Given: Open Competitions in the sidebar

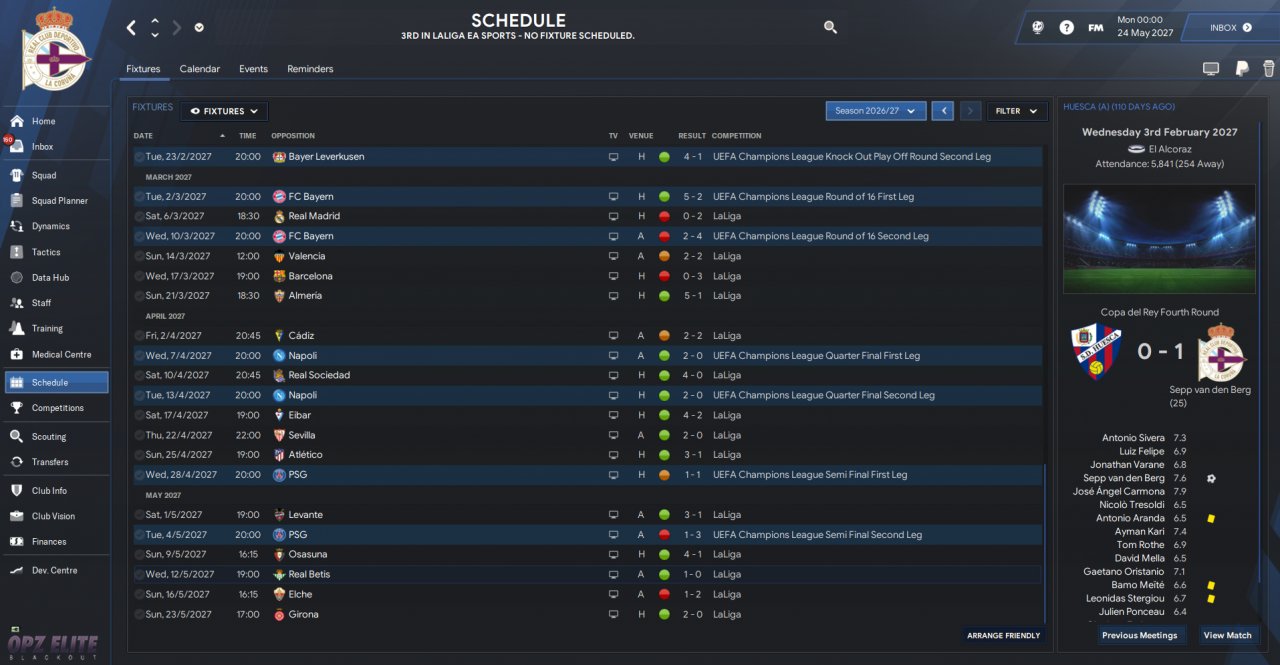Looking at the screenshot, I should pos(55,408).
